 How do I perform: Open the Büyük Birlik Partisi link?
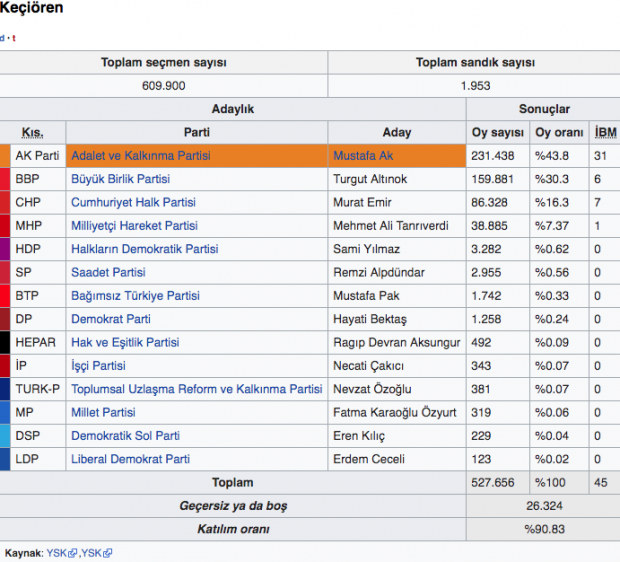pos(120,179)
